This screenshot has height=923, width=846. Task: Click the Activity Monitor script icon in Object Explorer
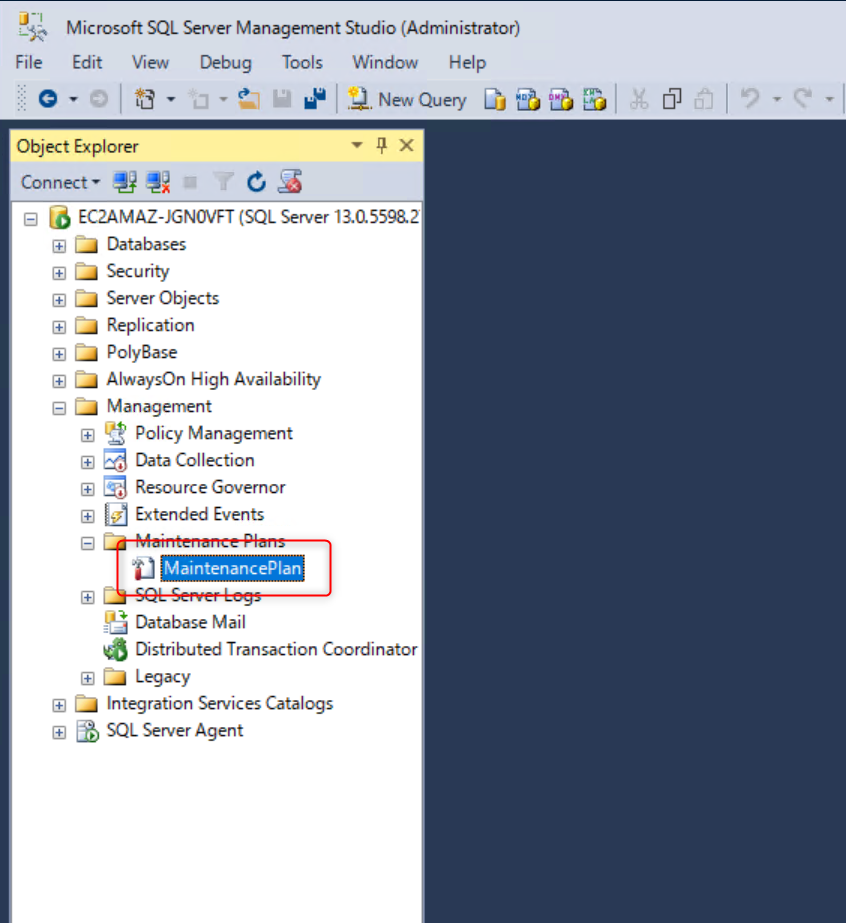[290, 182]
